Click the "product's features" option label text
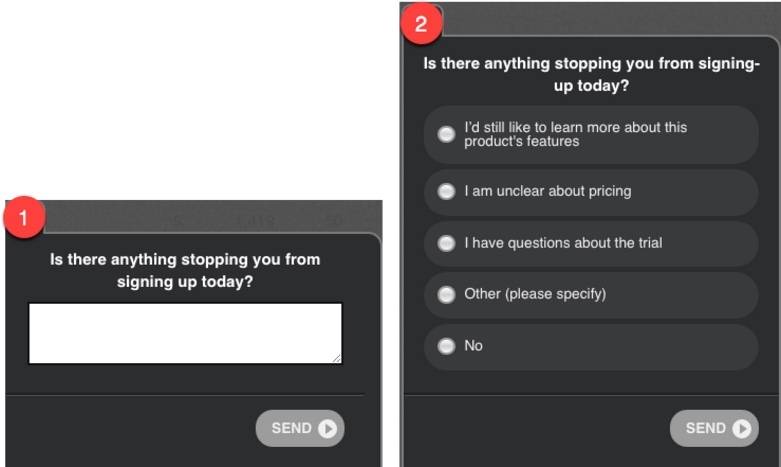The height and width of the screenshot is (467, 781). pos(521,141)
